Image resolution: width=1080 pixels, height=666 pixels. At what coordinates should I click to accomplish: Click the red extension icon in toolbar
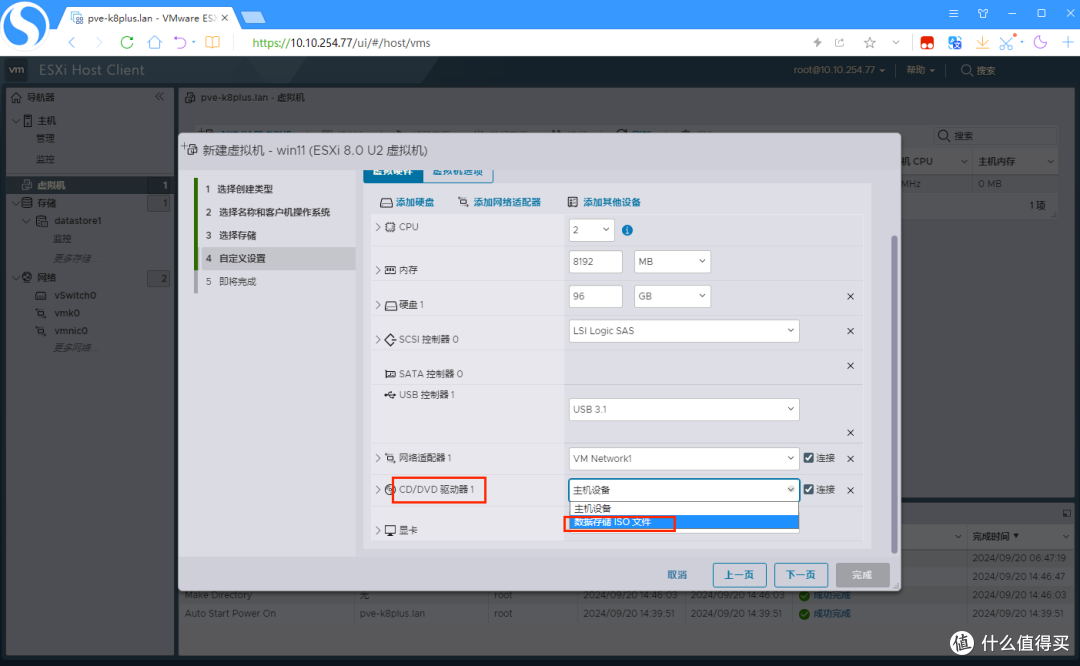pyautogui.click(x=927, y=43)
